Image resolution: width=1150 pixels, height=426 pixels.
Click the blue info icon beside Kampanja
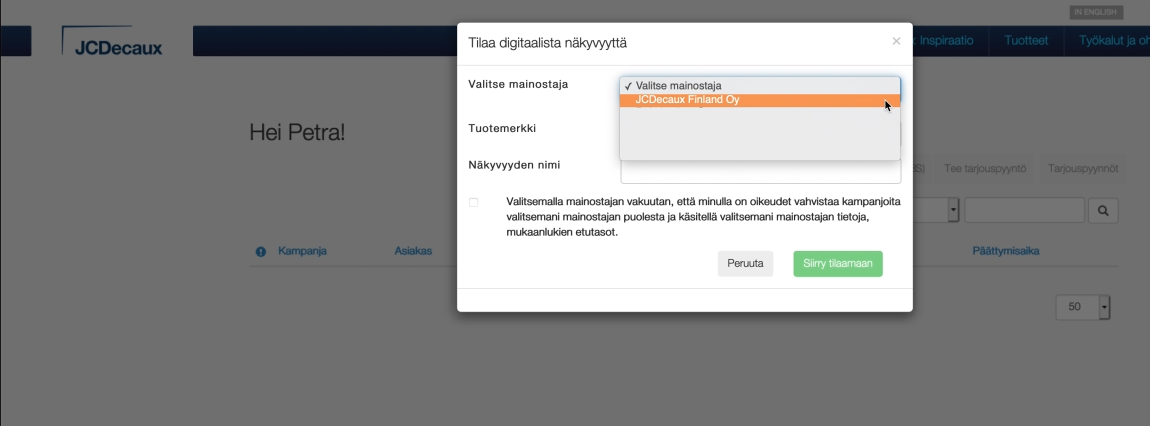(260, 251)
